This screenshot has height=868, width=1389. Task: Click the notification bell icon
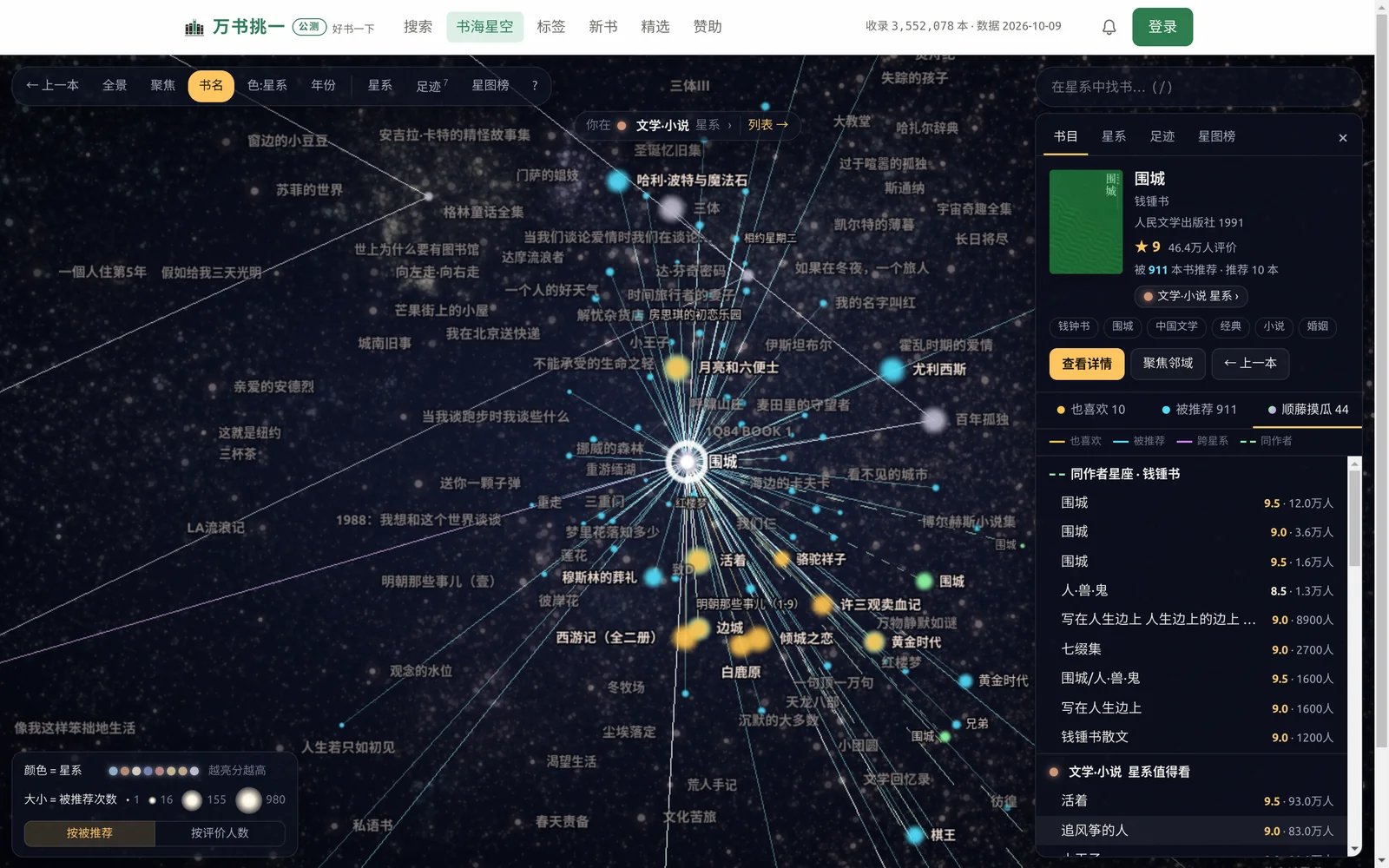click(x=1109, y=27)
